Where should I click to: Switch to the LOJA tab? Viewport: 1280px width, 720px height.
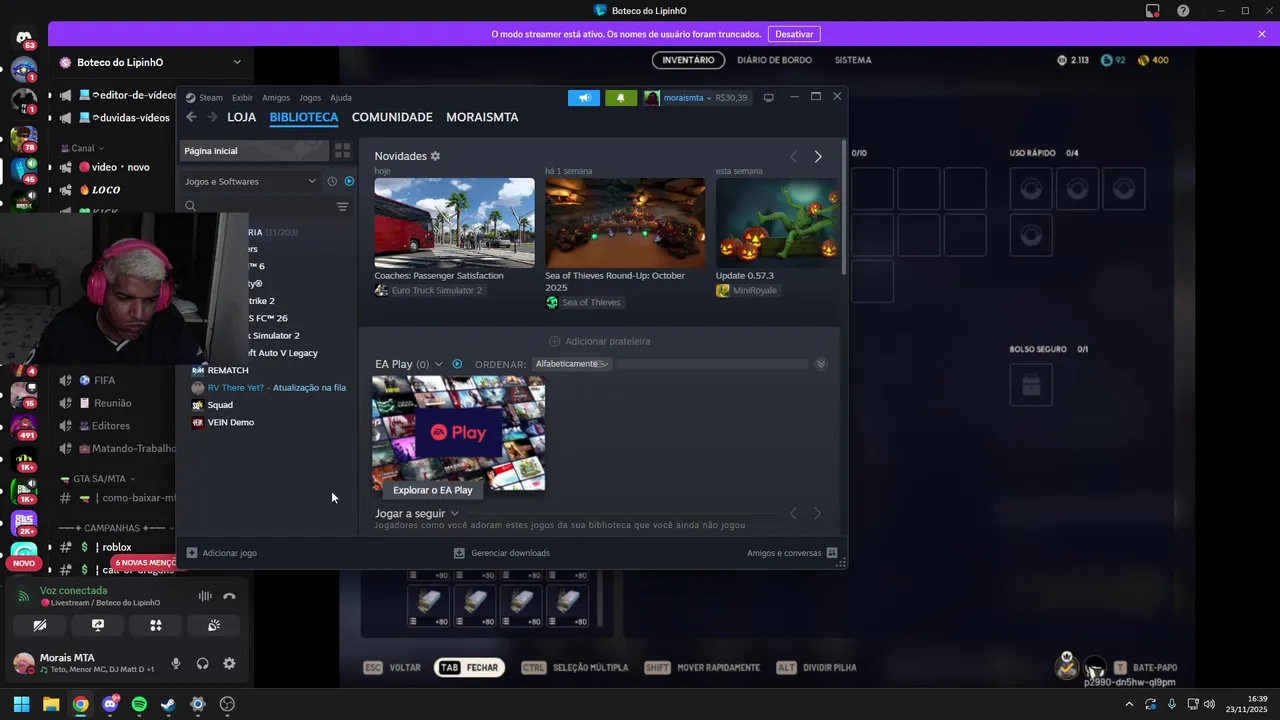[242, 117]
